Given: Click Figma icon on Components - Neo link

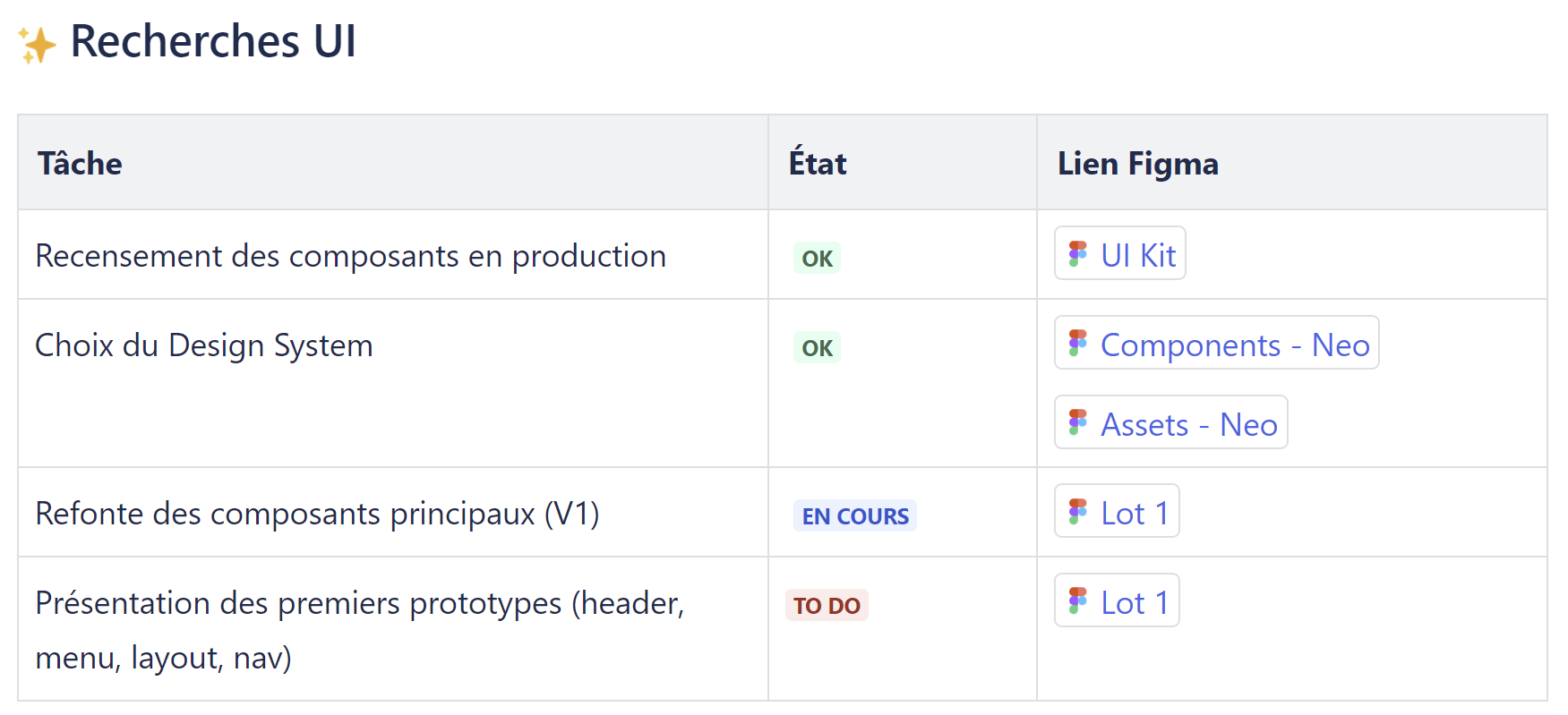Looking at the screenshot, I should pos(1078,344).
